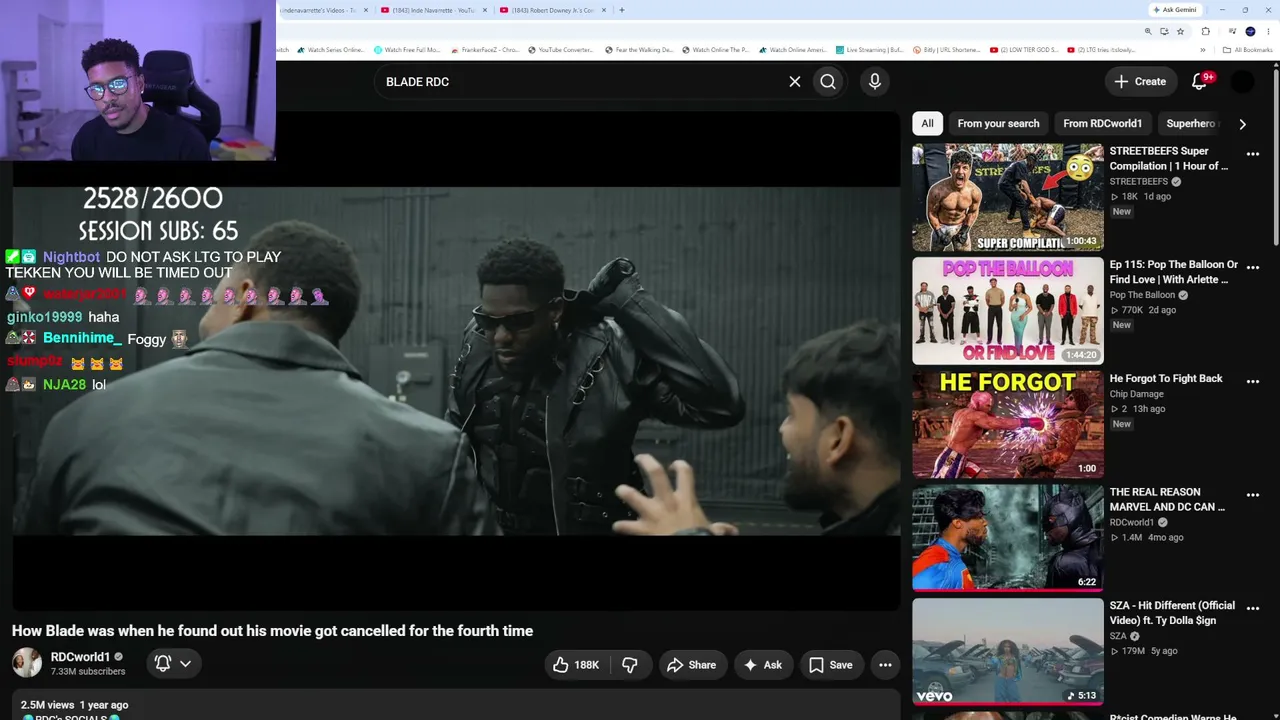The image size is (1280, 720).
Task: Open All Bookmarks folder
Action: pyautogui.click(x=1248, y=50)
